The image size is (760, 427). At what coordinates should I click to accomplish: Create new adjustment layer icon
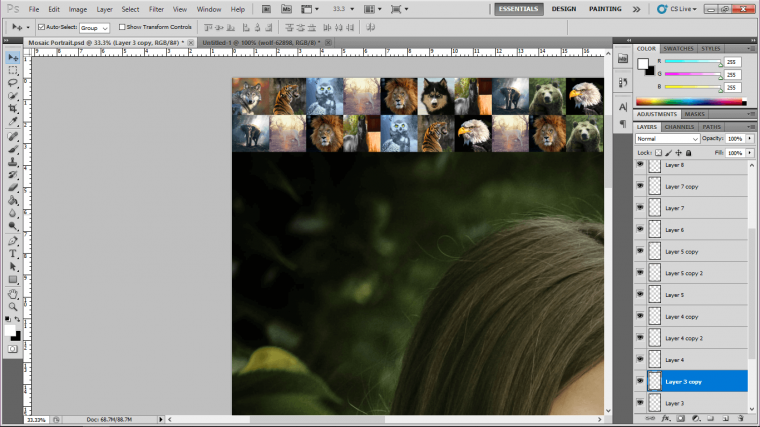696,418
